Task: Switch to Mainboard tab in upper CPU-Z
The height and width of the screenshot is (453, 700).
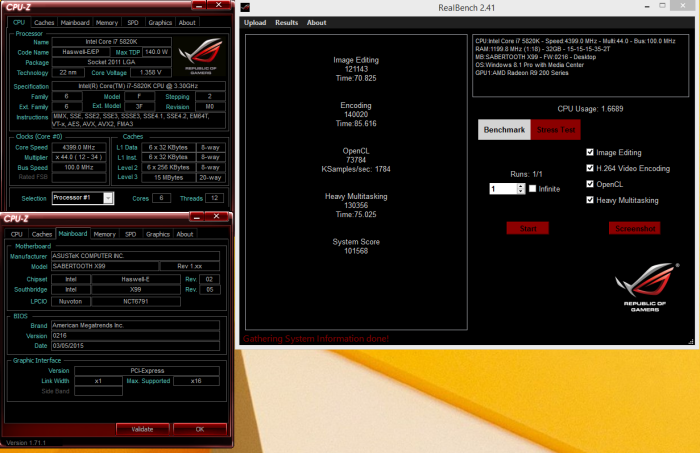Action: pyautogui.click(x=75, y=23)
